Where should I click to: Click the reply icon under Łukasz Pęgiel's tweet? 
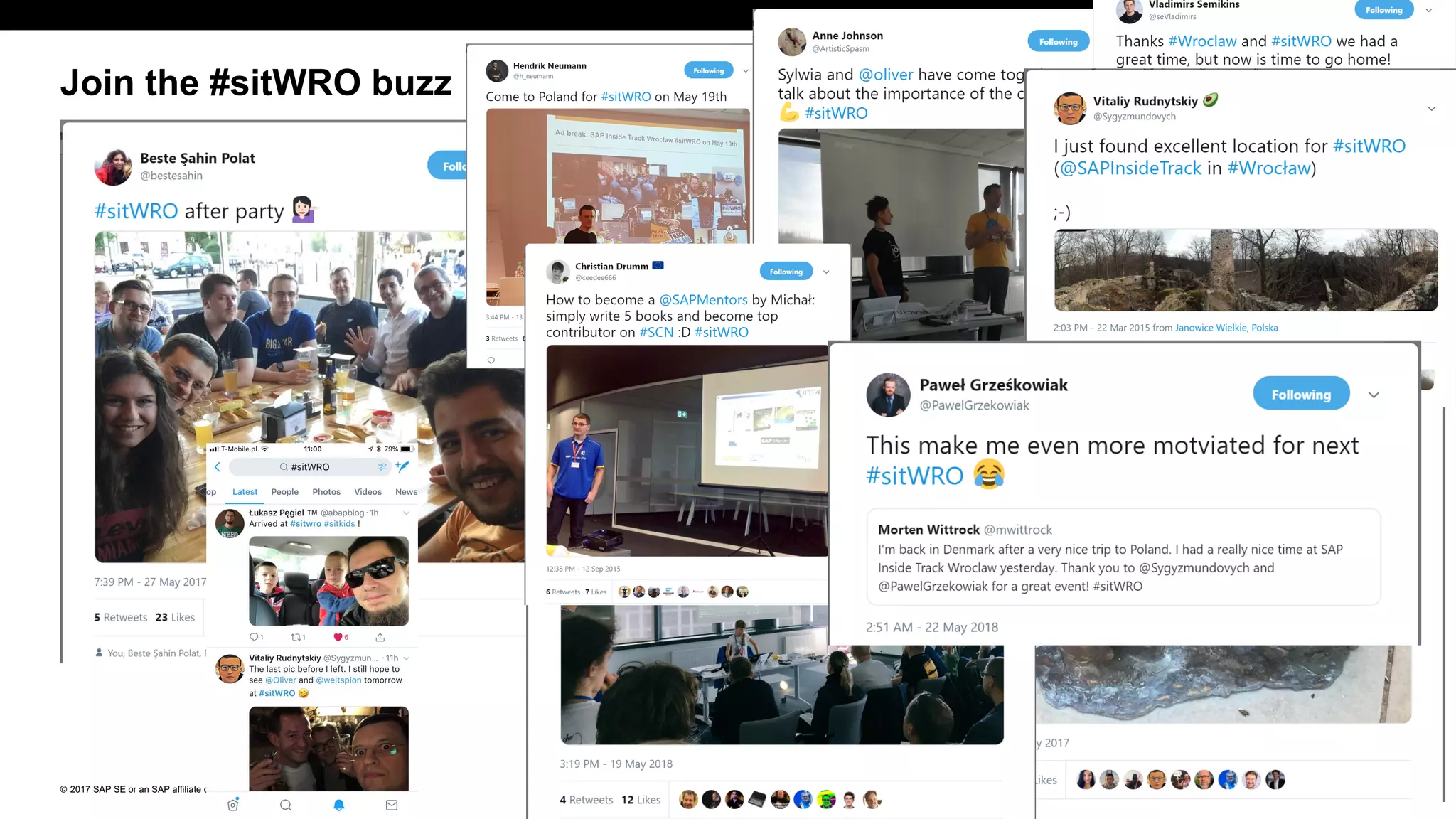point(256,637)
